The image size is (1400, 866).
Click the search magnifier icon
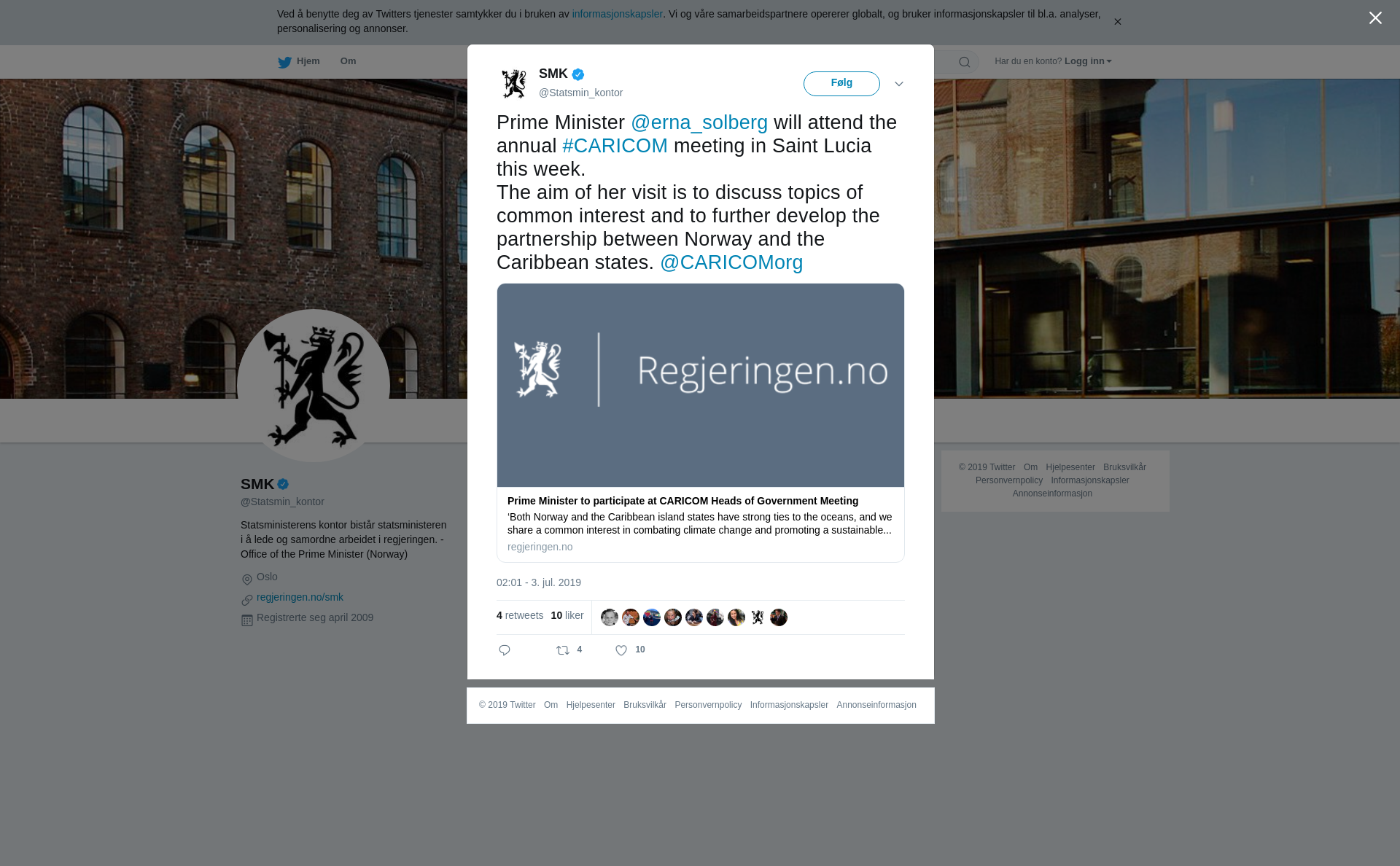point(965,62)
